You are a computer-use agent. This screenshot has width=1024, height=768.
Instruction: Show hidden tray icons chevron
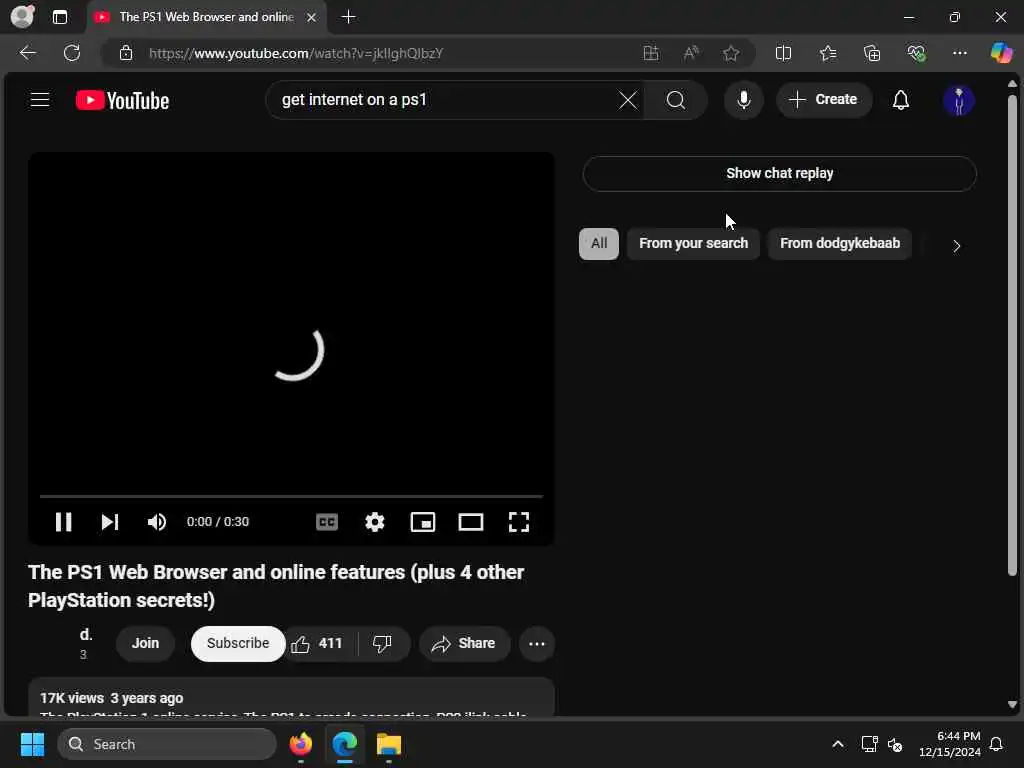(x=837, y=744)
